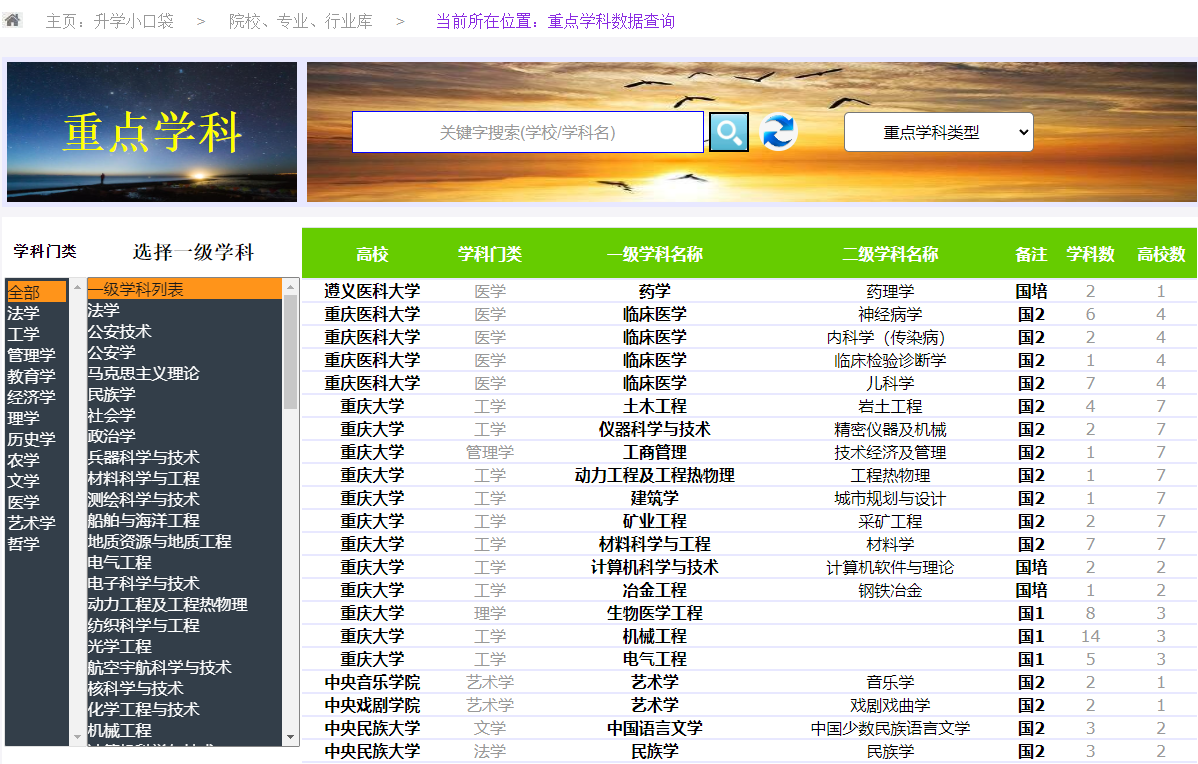
Task: Choose 材料科学与技术 from first-level discipline list
Action: click(143, 478)
